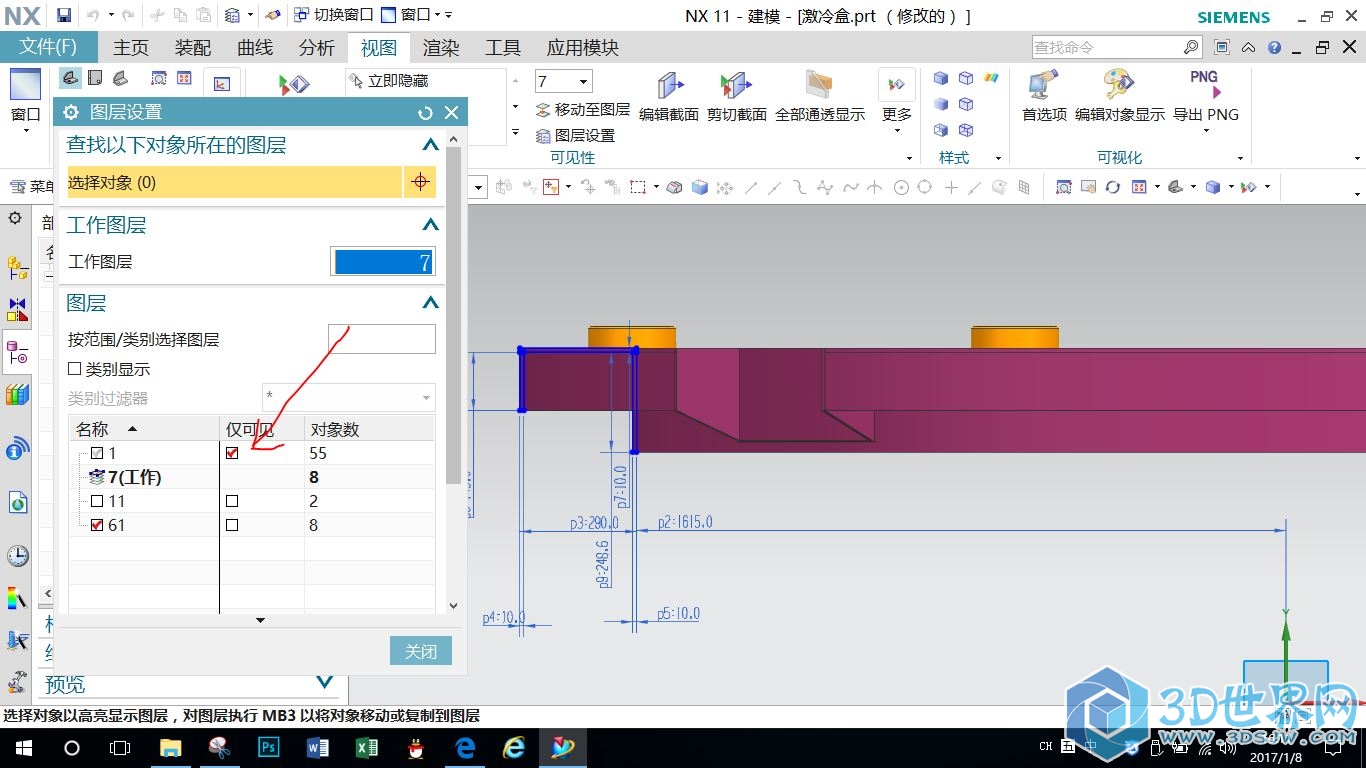
Task: Click the shaded cube style icon
Action: [941, 78]
